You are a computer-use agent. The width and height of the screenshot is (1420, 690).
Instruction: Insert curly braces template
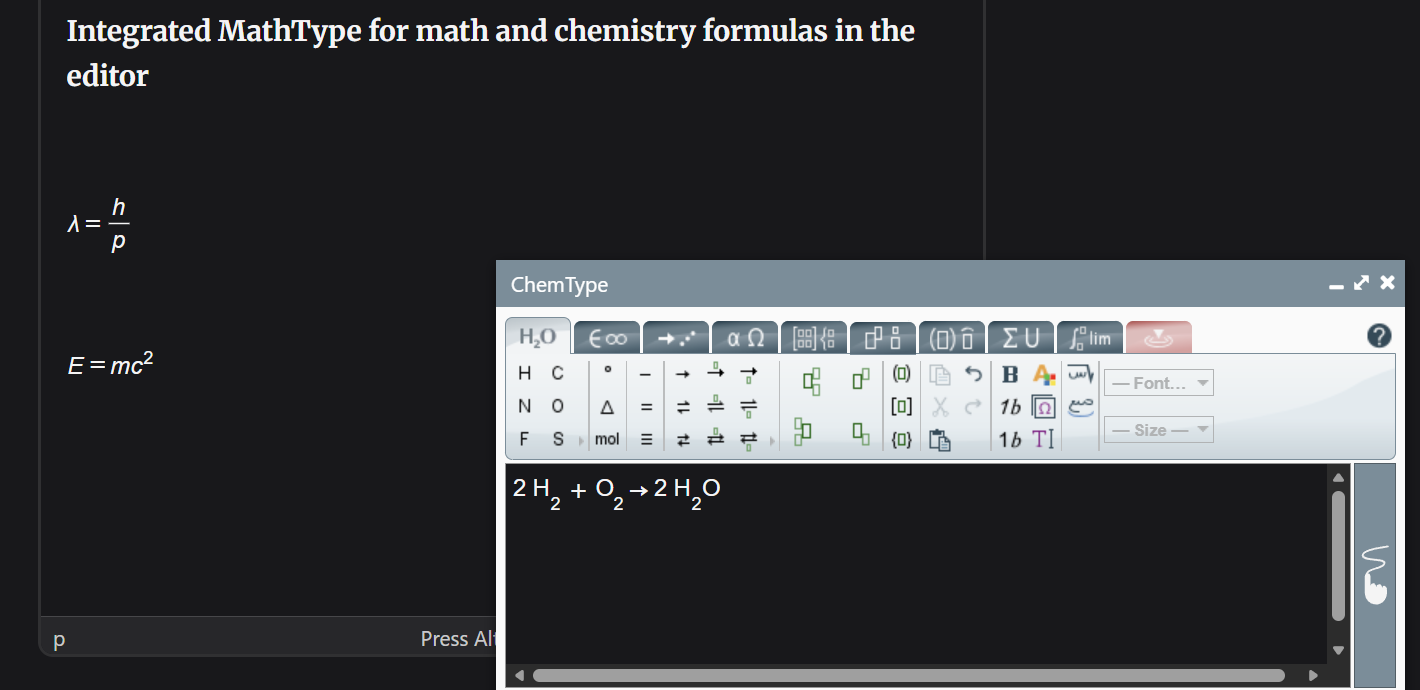[902, 439]
